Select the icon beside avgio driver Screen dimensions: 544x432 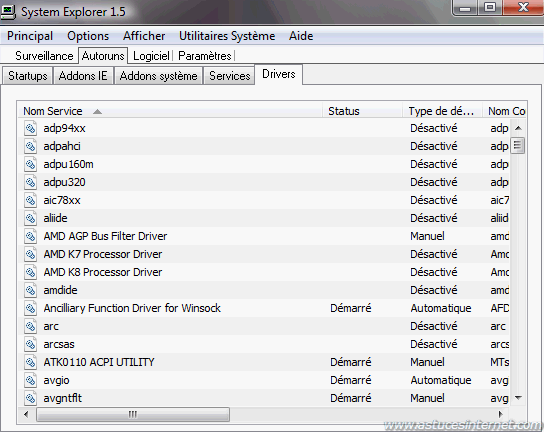point(31,380)
